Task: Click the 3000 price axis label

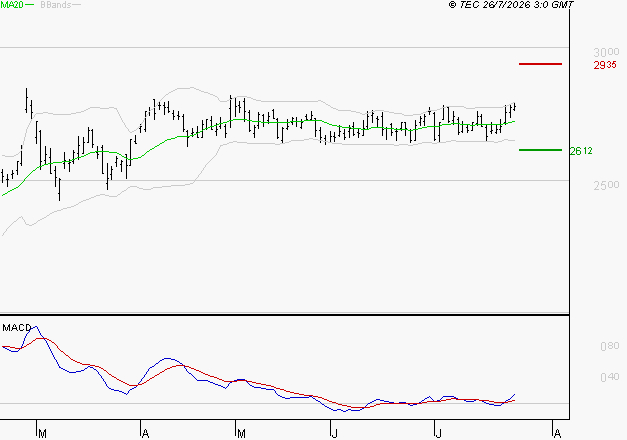Action: pos(606,52)
